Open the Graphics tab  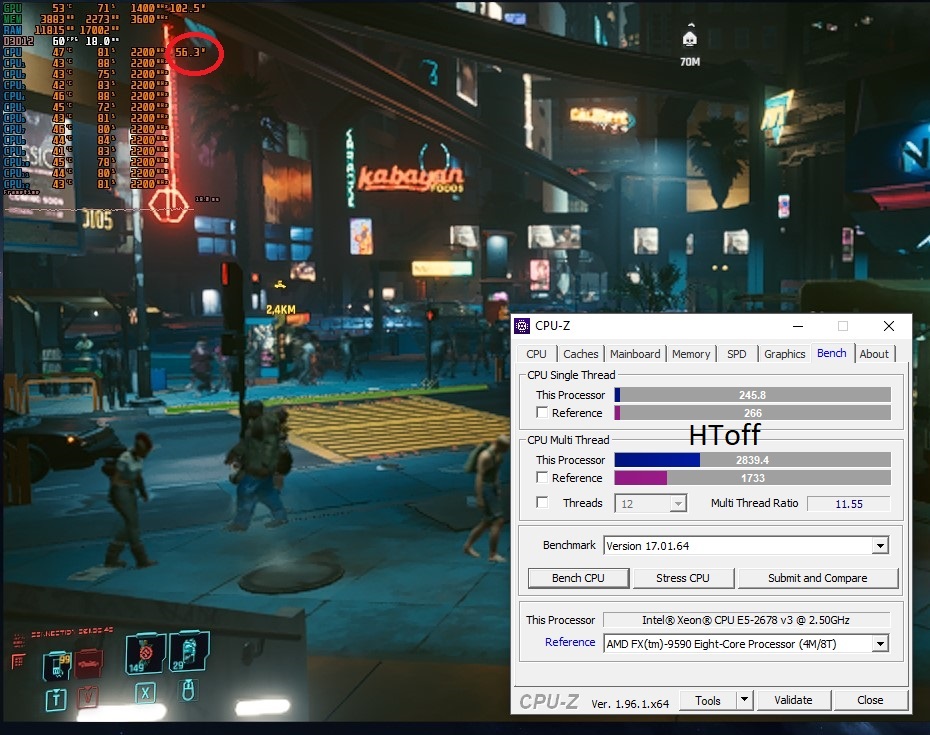[784, 354]
